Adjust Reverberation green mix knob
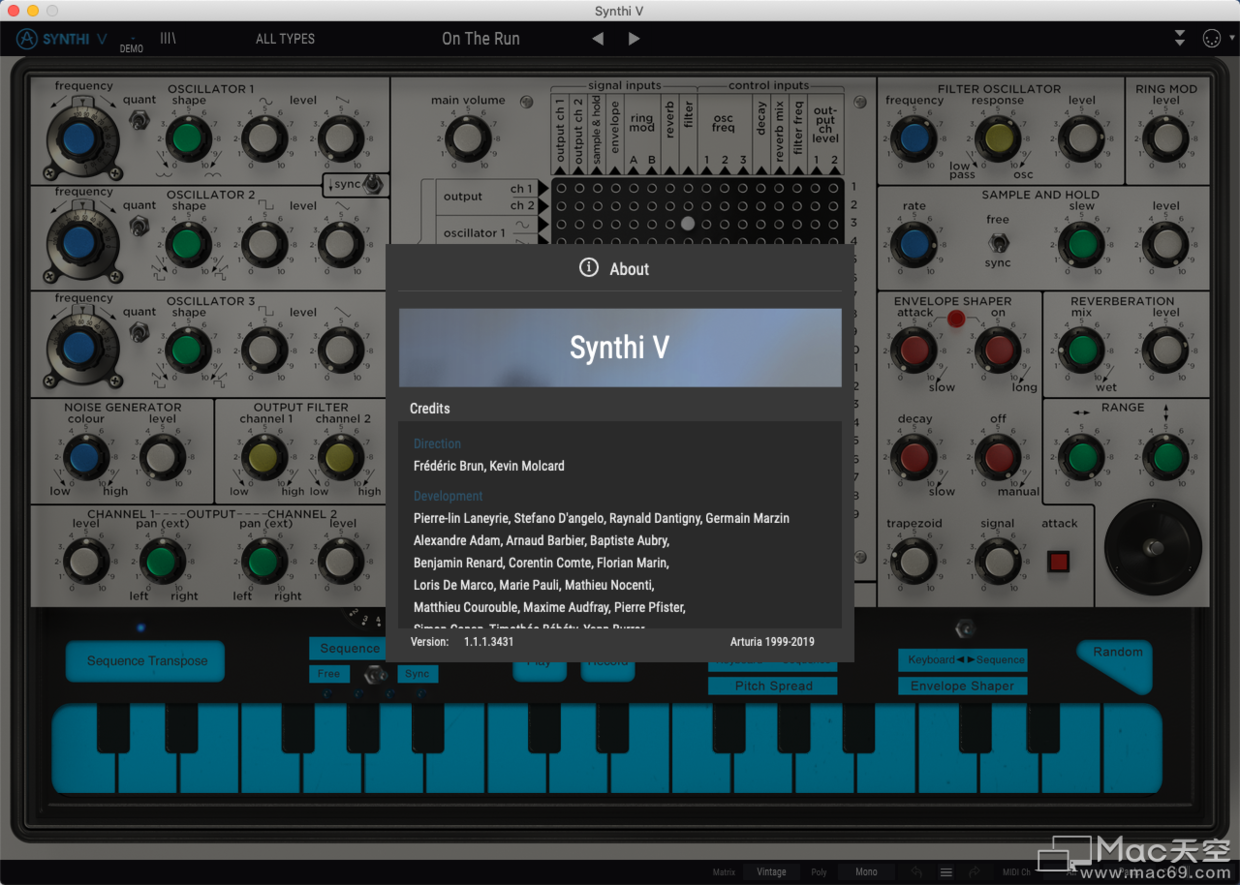 (1082, 350)
